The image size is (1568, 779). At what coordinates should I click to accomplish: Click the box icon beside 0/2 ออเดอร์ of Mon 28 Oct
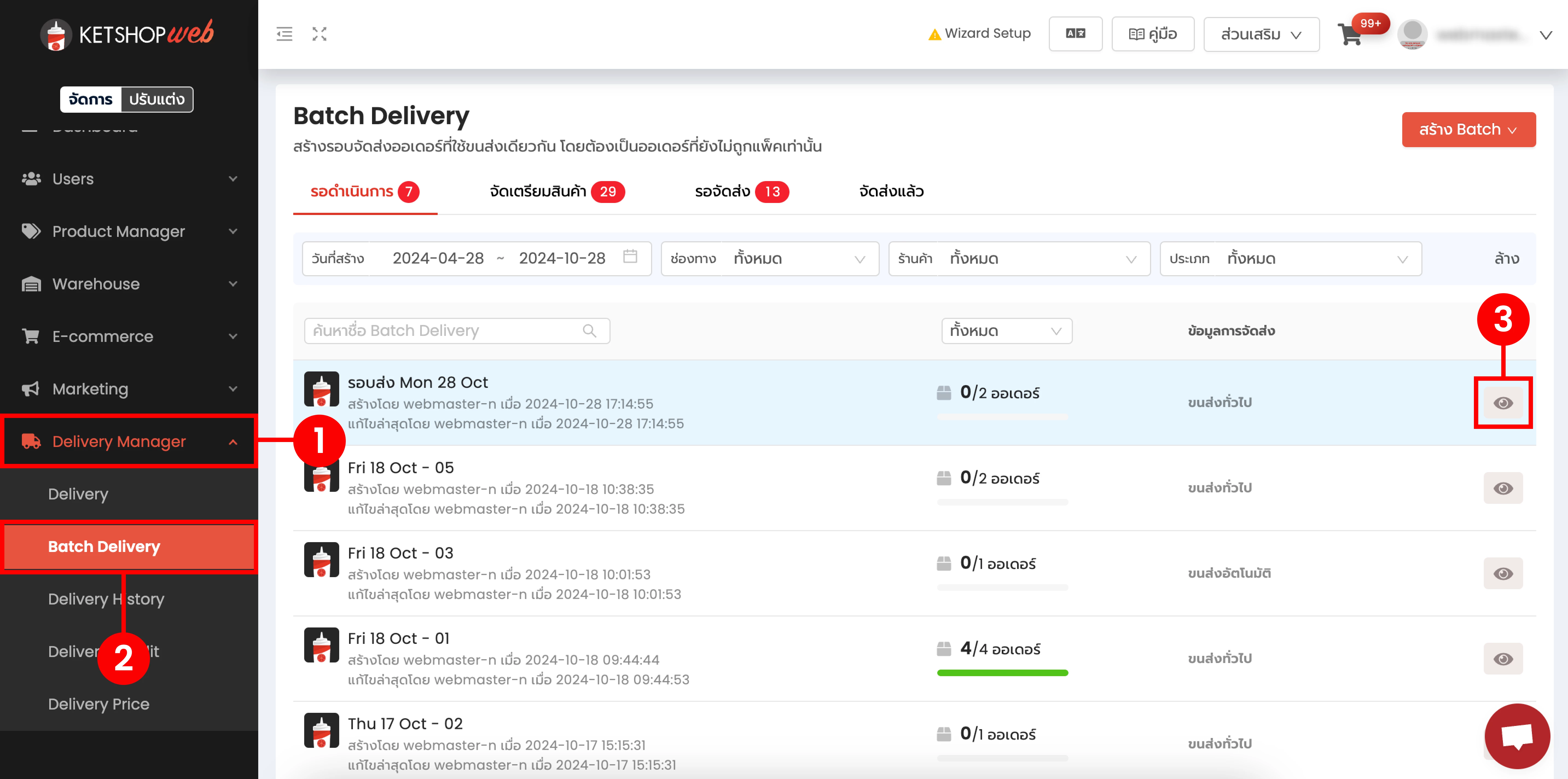[943, 393]
